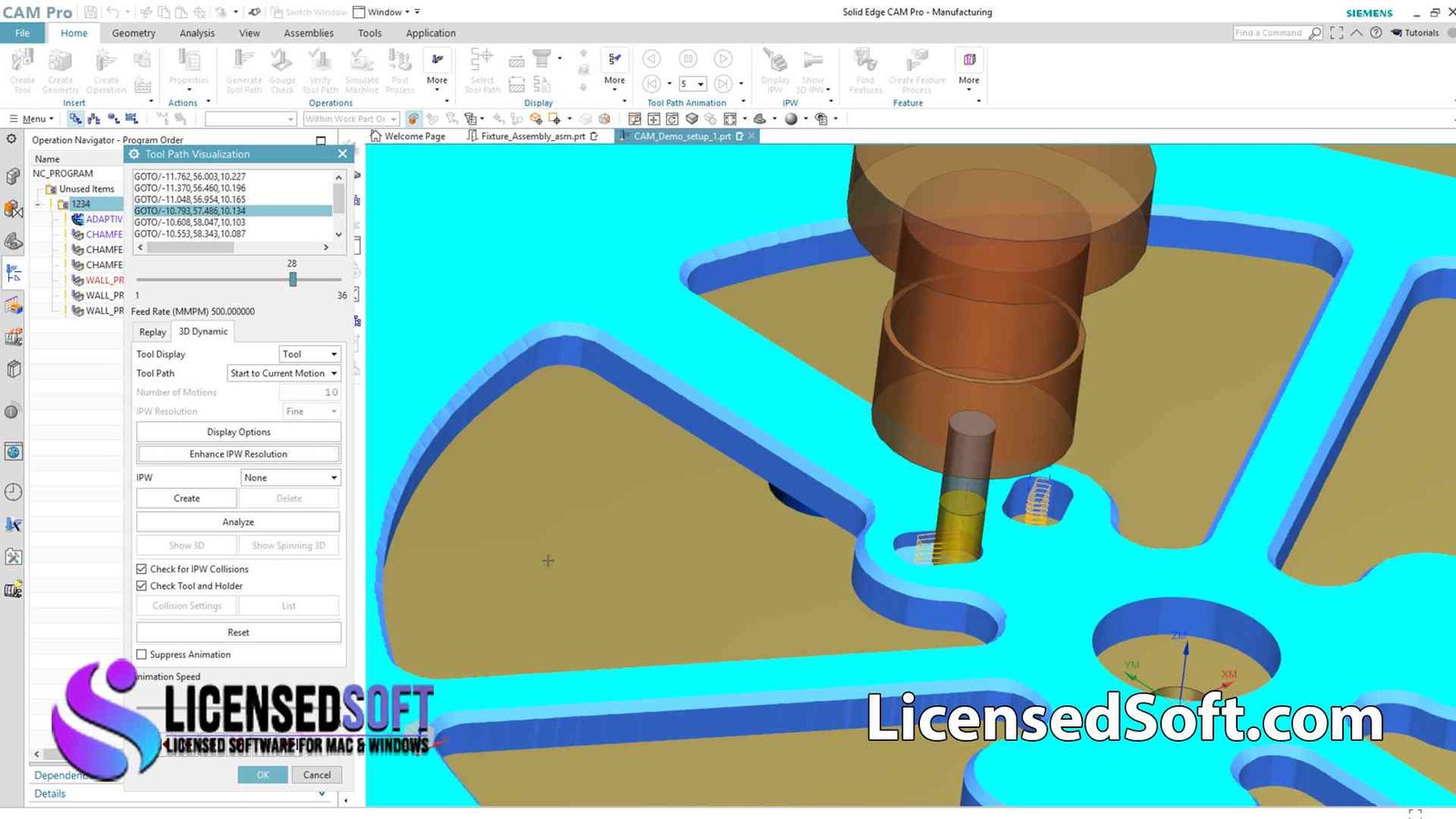Click the Save icon in quick access toolbar
The image size is (1456, 819).
coord(91,12)
